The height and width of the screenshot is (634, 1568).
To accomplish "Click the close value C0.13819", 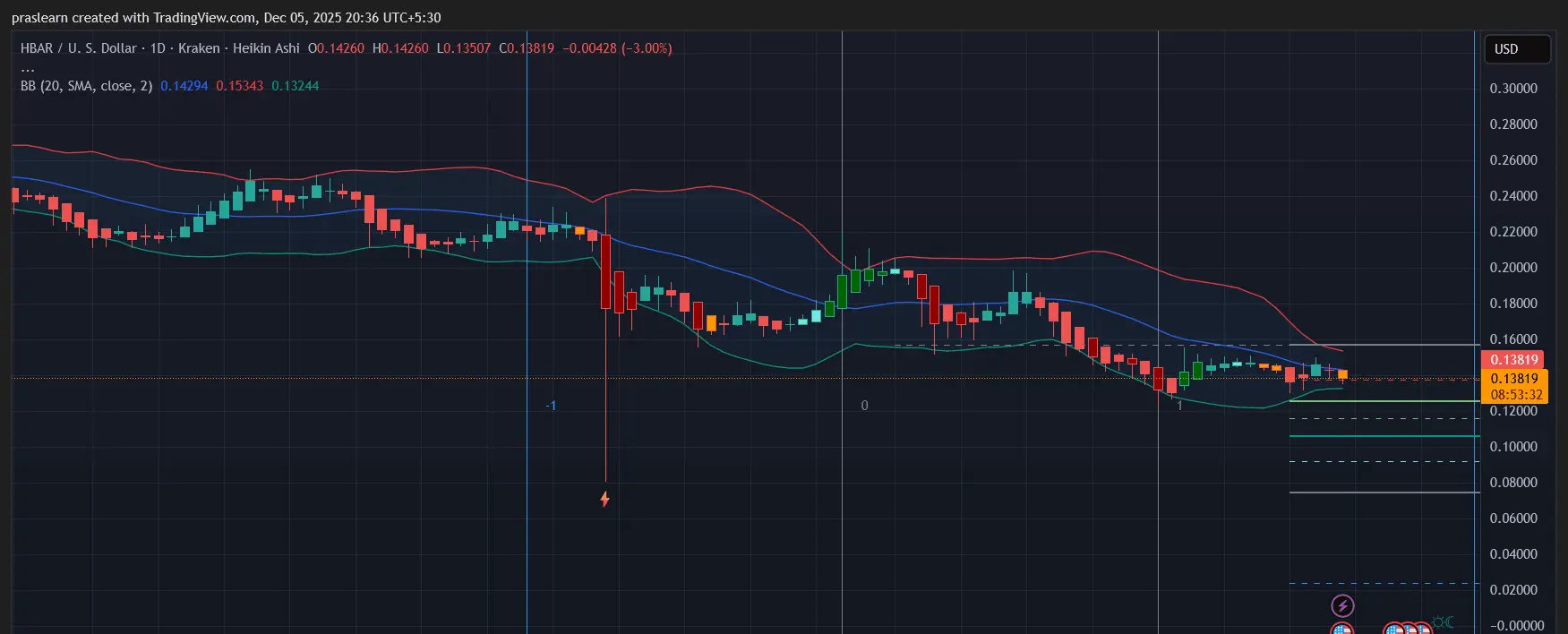I will point(527,48).
